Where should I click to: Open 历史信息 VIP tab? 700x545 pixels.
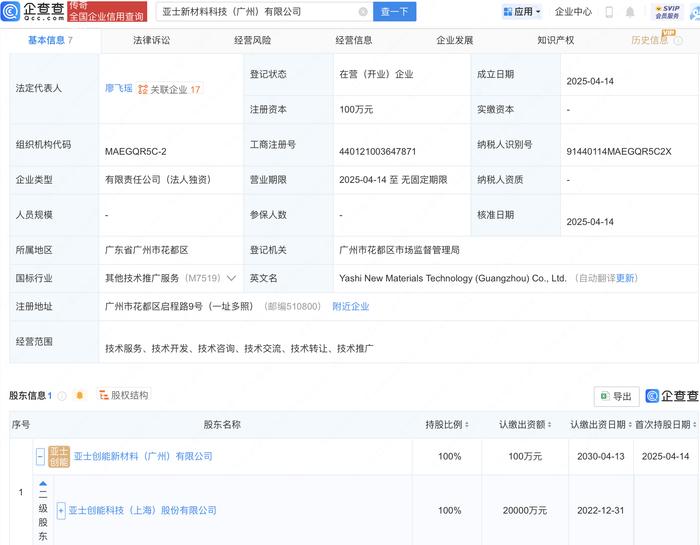(650, 41)
